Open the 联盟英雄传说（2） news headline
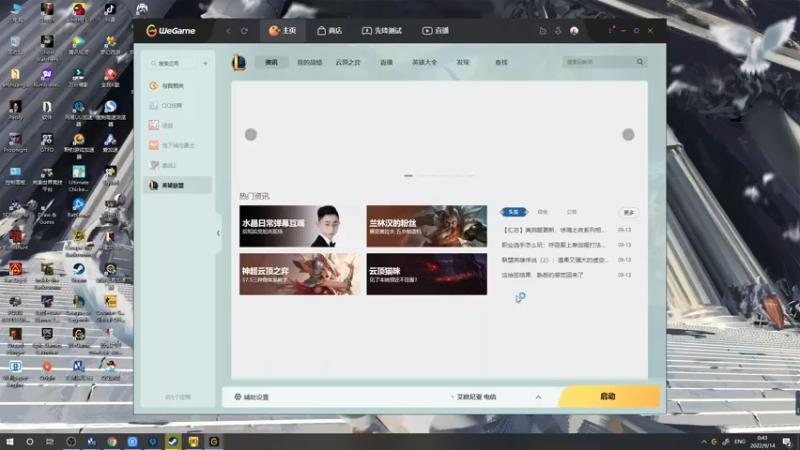 click(x=555, y=260)
